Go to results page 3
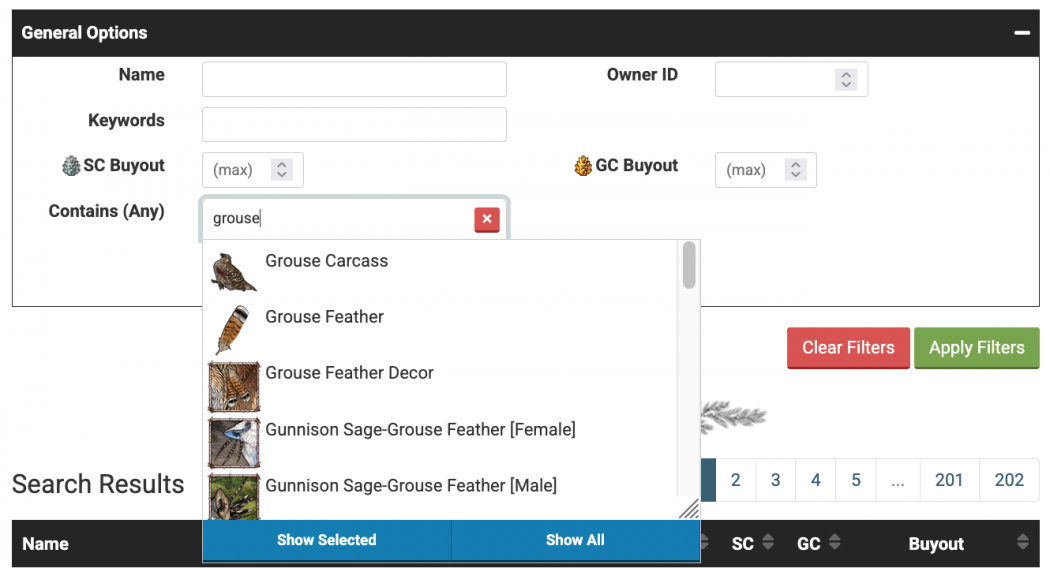The height and width of the screenshot is (568, 1050). pyautogui.click(x=775, y=480)
